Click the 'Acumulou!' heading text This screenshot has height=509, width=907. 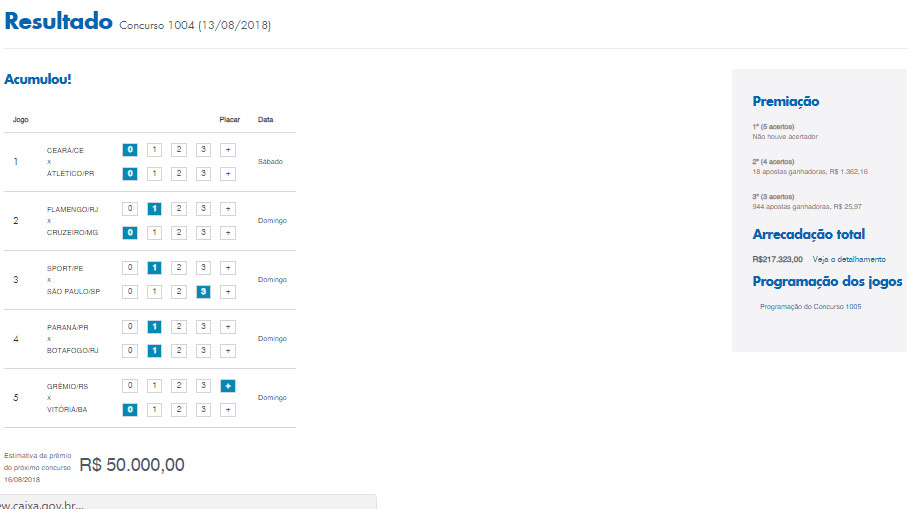point(38,79)
